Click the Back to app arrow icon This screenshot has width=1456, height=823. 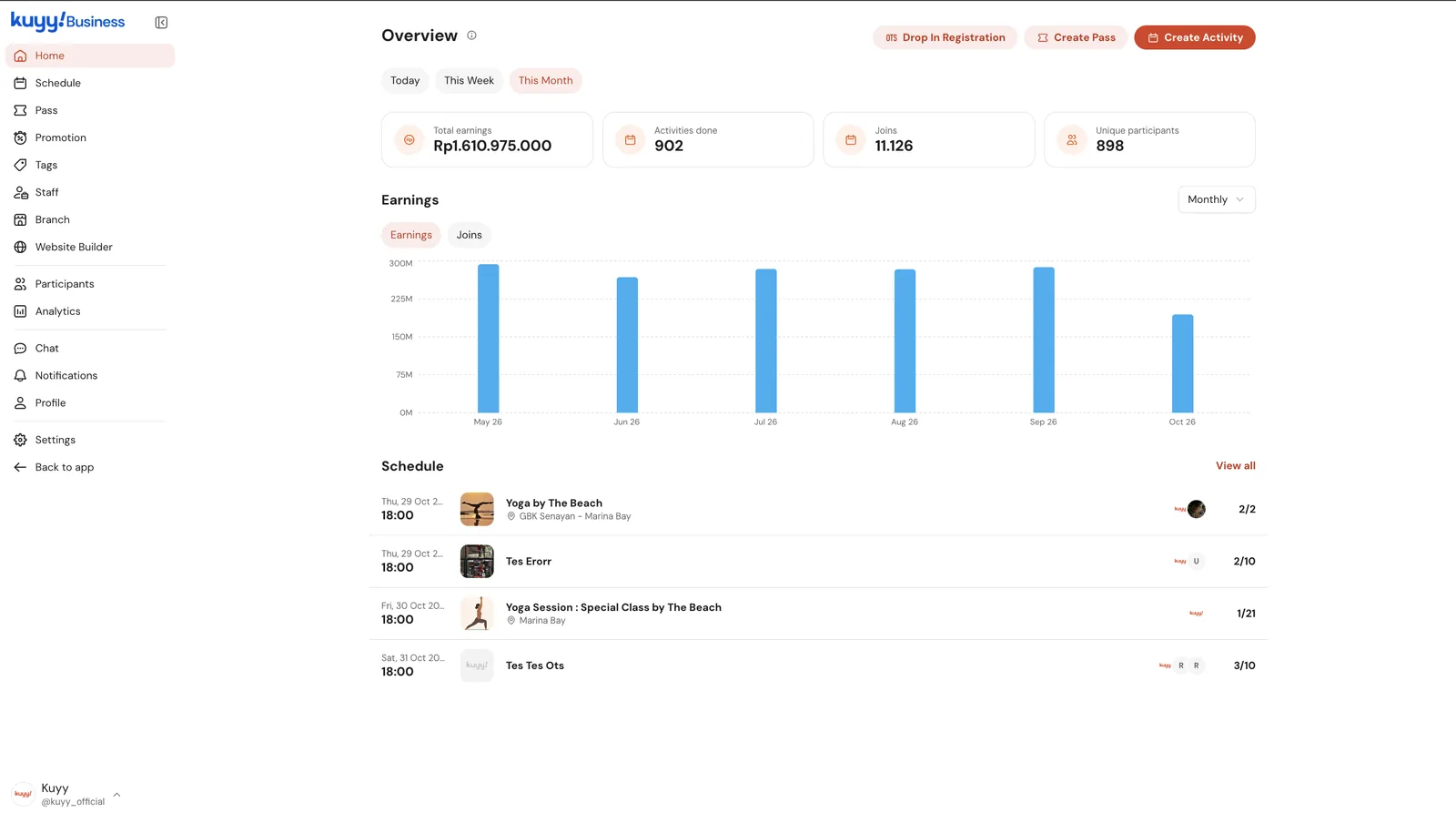pos(20,467)
